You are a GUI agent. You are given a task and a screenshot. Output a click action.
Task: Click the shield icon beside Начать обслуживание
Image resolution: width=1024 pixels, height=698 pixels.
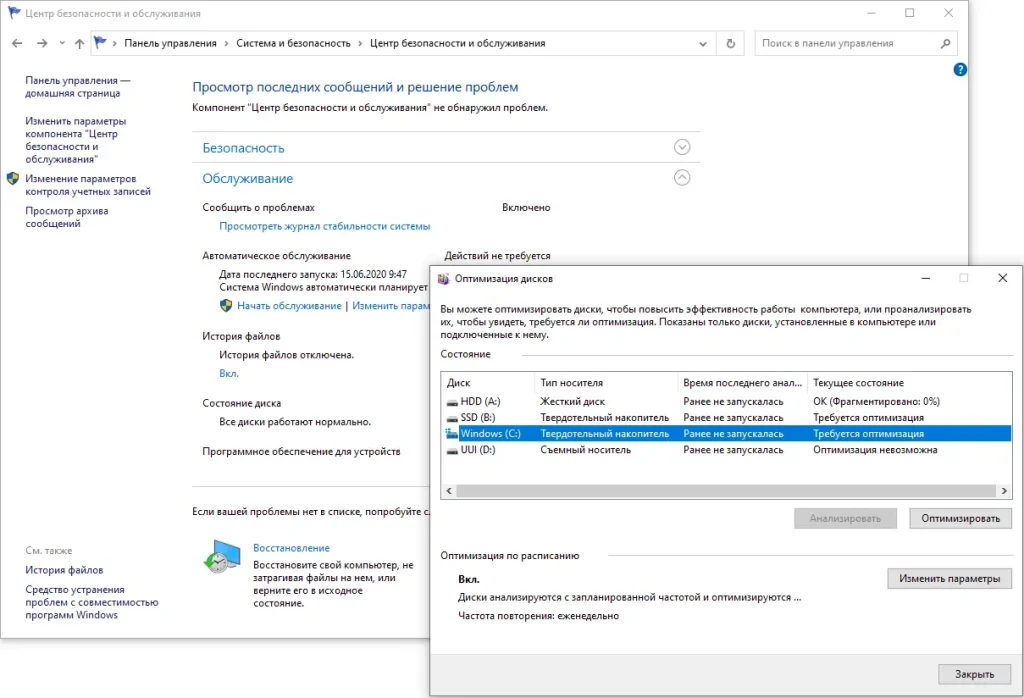click(x=226, y=305)
